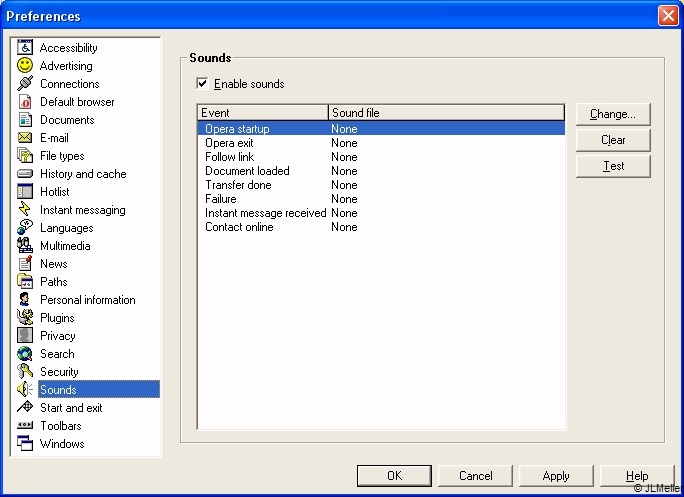The width and height of the screenshot is (684, 497).
Task: Select the Document loaded event
Action: click(381, 171)
